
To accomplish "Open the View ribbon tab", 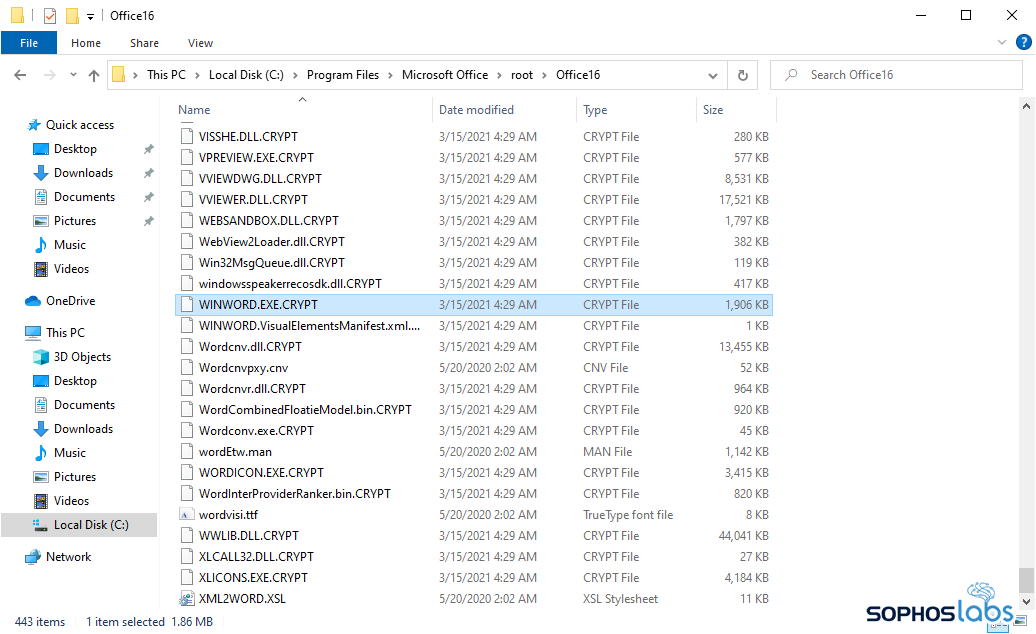I will [x=200, y=43].
